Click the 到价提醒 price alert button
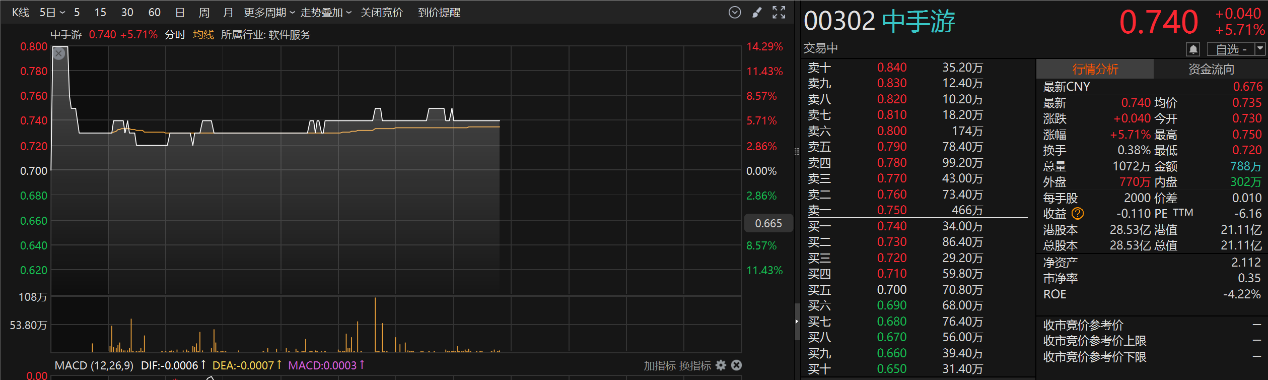Image resolution: width=1268 pixels, height=380 pixels. coord(440,12)
